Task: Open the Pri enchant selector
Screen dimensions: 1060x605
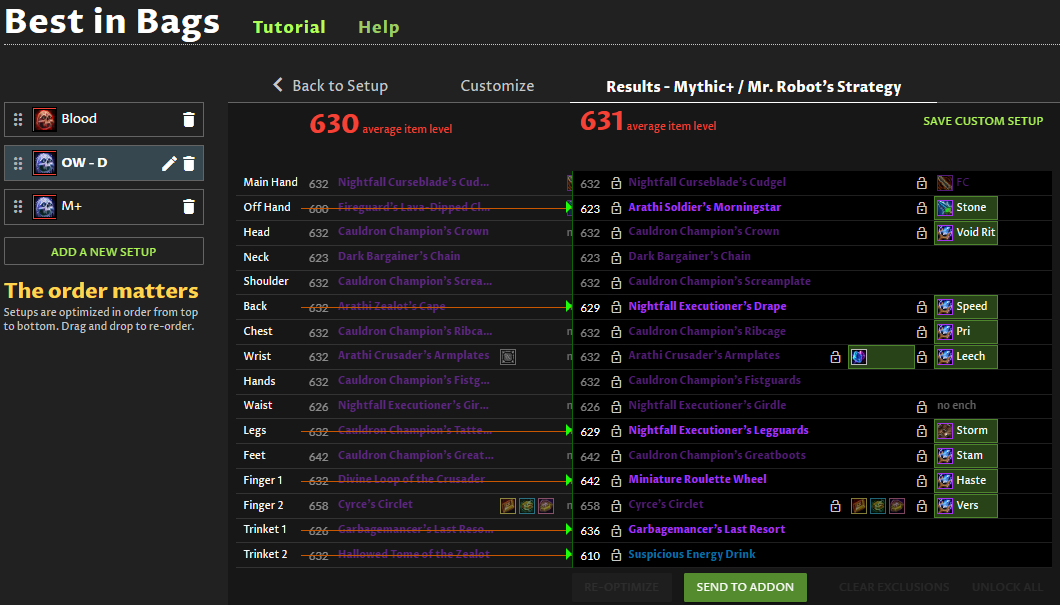Action: tap(965, 332)
